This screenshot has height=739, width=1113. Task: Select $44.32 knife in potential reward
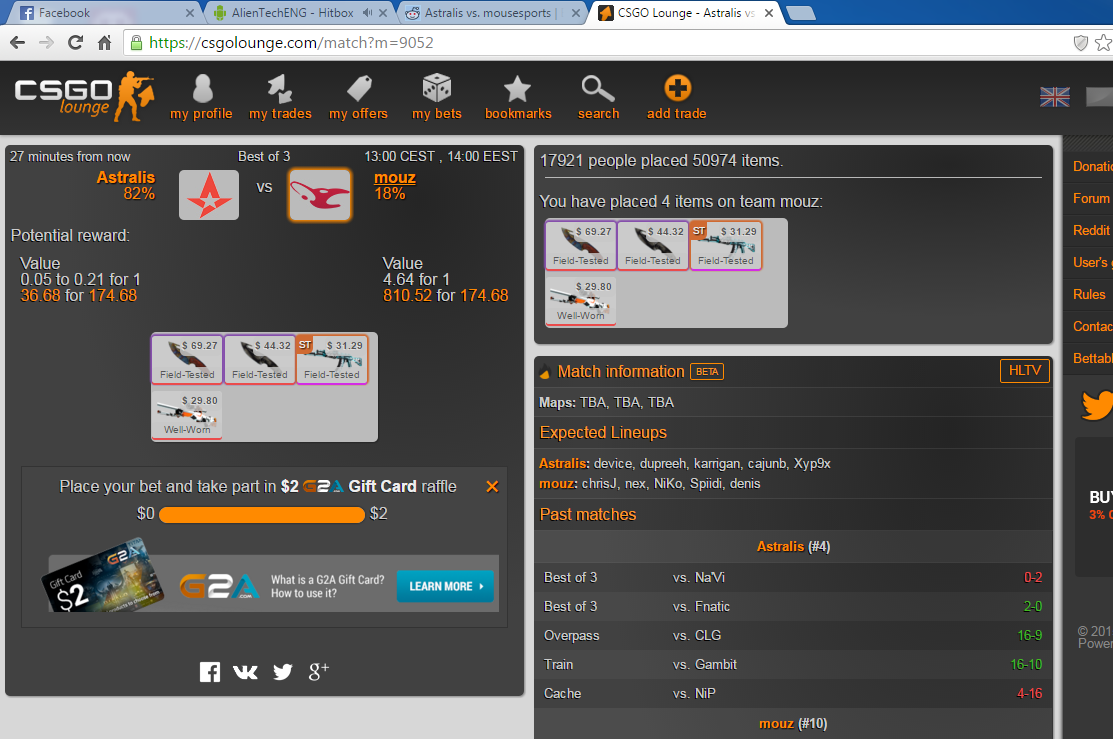260,359
